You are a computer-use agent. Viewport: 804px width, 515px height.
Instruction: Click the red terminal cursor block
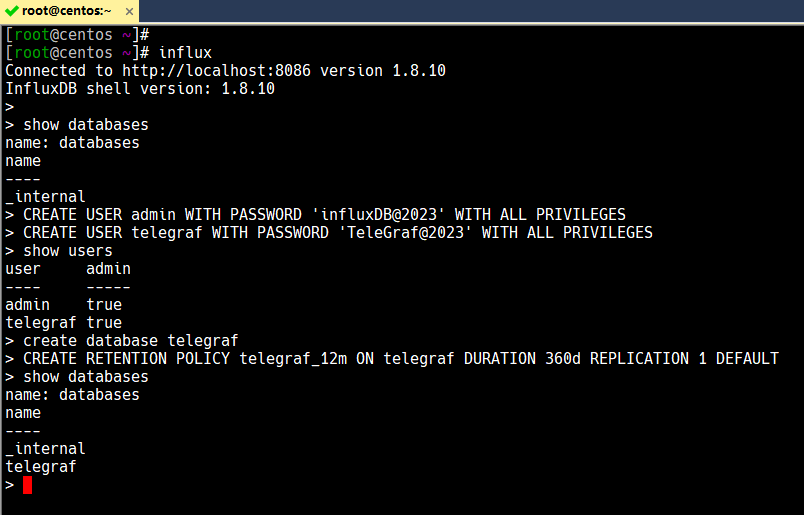(x=27, y=485)
